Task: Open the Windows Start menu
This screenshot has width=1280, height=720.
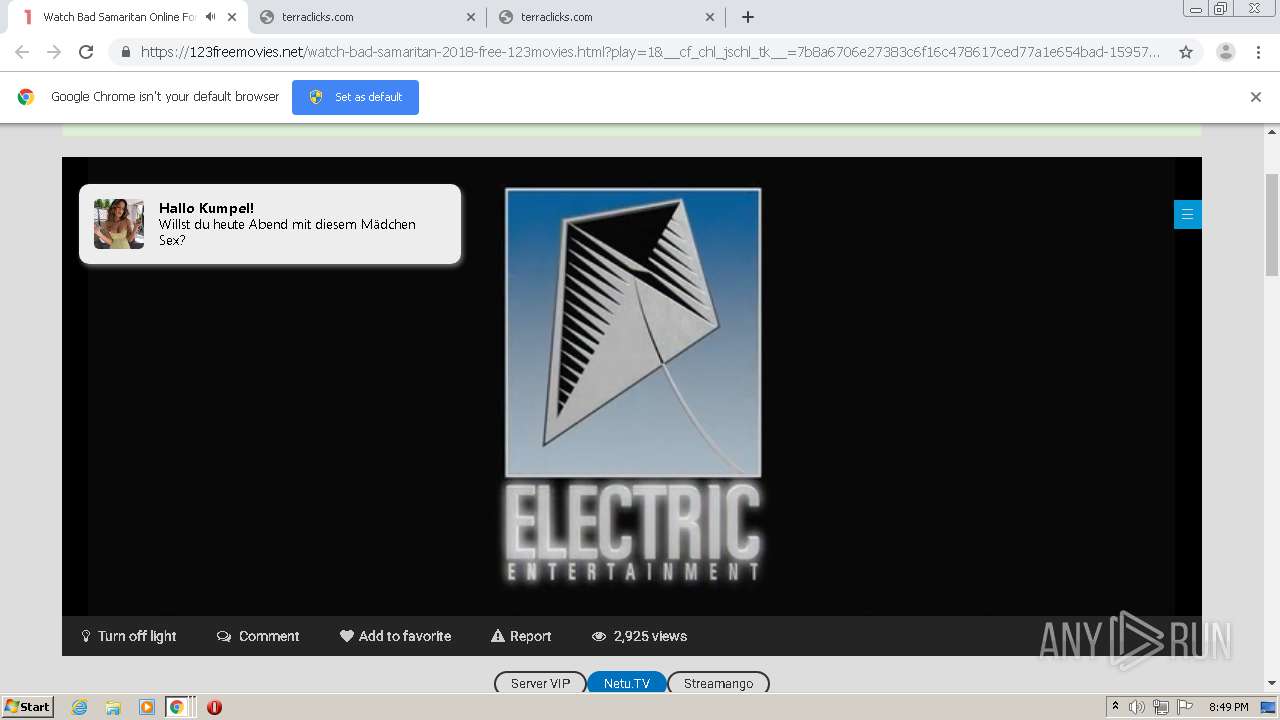Action: click(27, 706)
